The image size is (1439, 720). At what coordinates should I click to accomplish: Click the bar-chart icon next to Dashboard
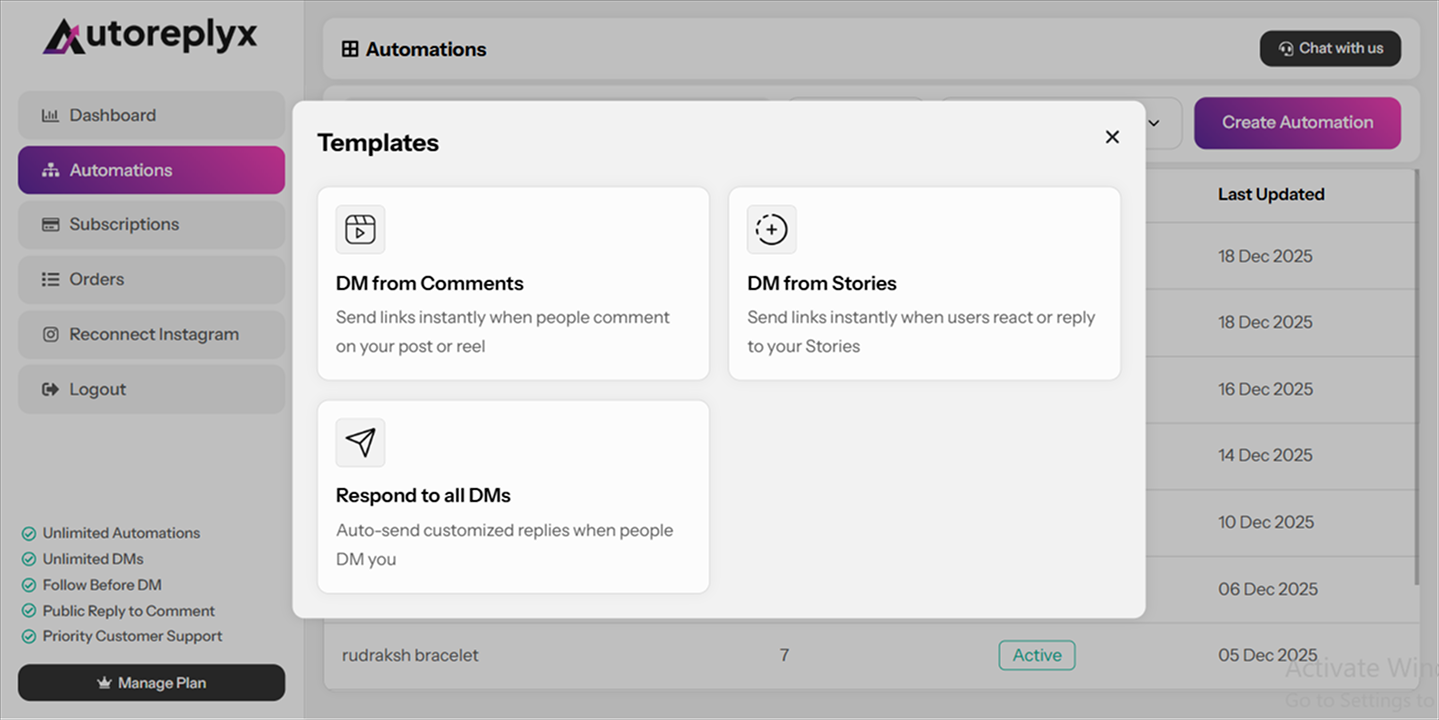tap(49, 115)
